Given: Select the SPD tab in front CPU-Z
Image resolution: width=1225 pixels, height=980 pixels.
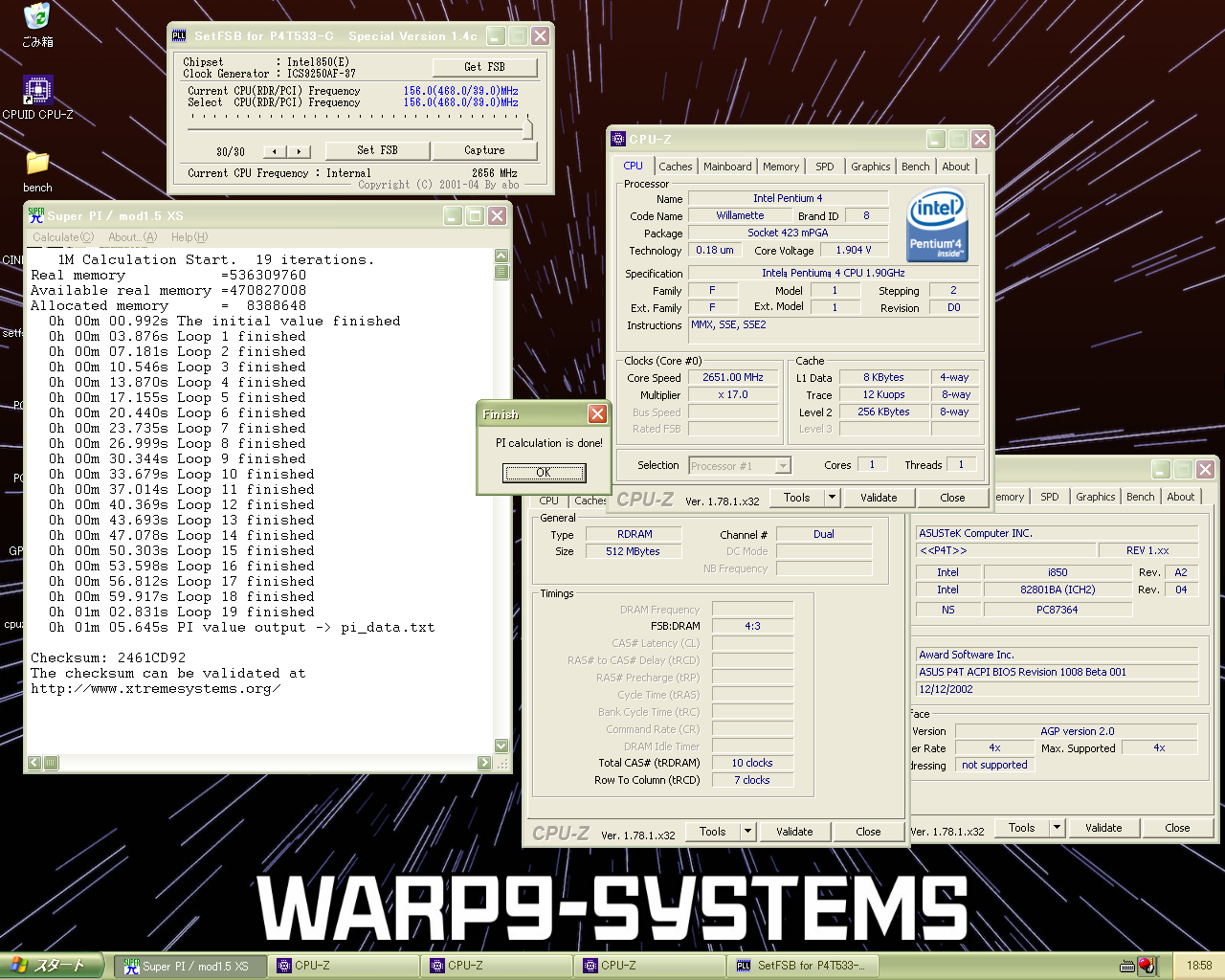Looking at the screenshot, I should (x=825, y=167).
